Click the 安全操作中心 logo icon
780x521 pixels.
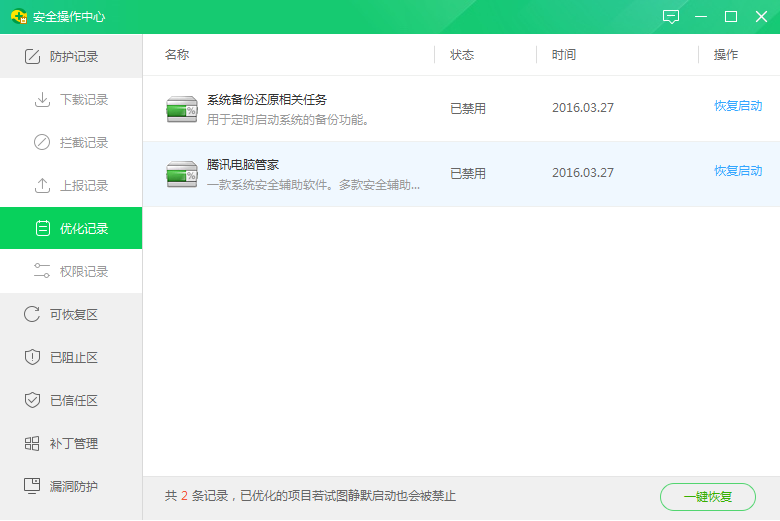click(19, 16)
